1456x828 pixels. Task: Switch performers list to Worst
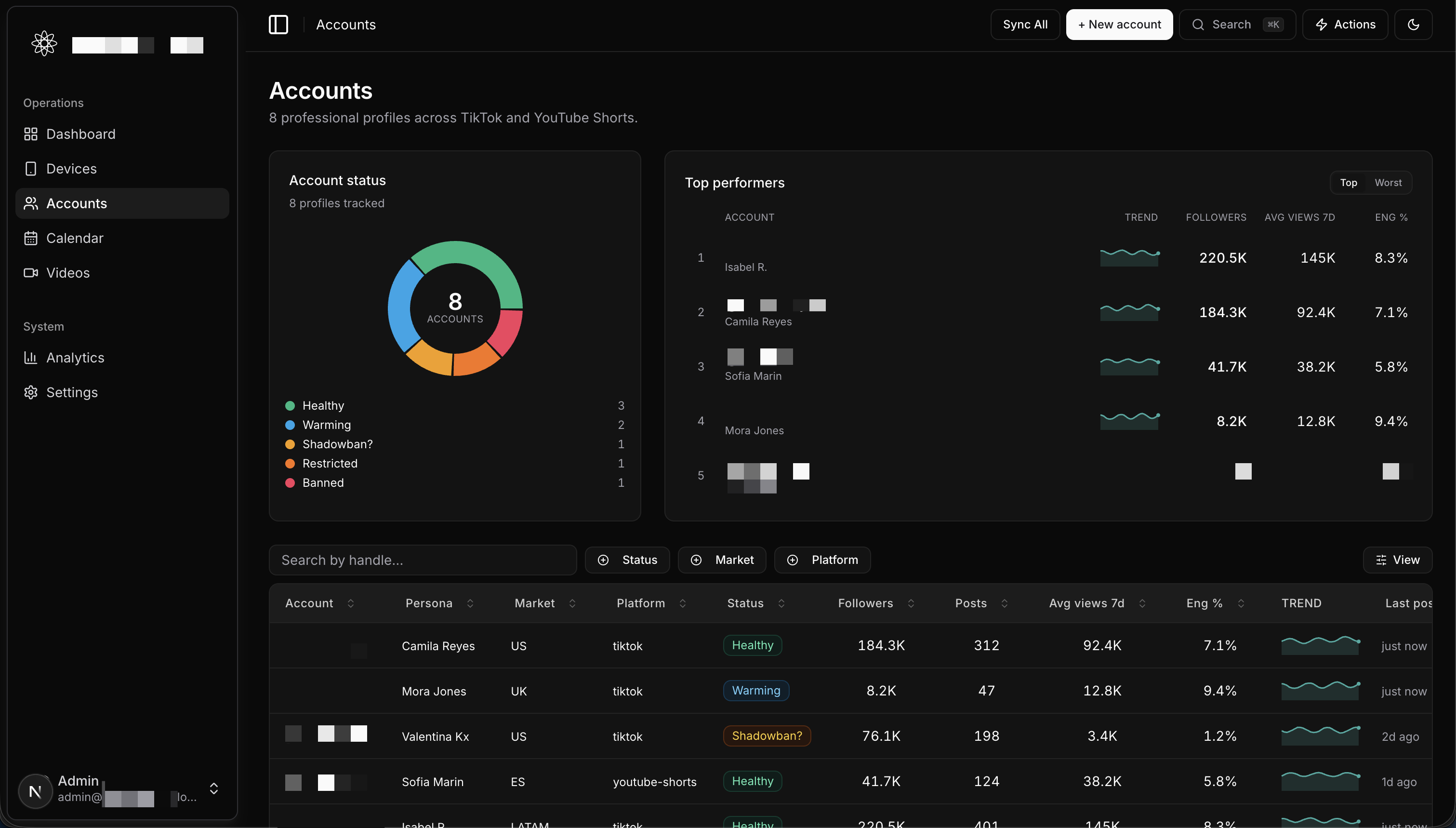pos(1388,183)
